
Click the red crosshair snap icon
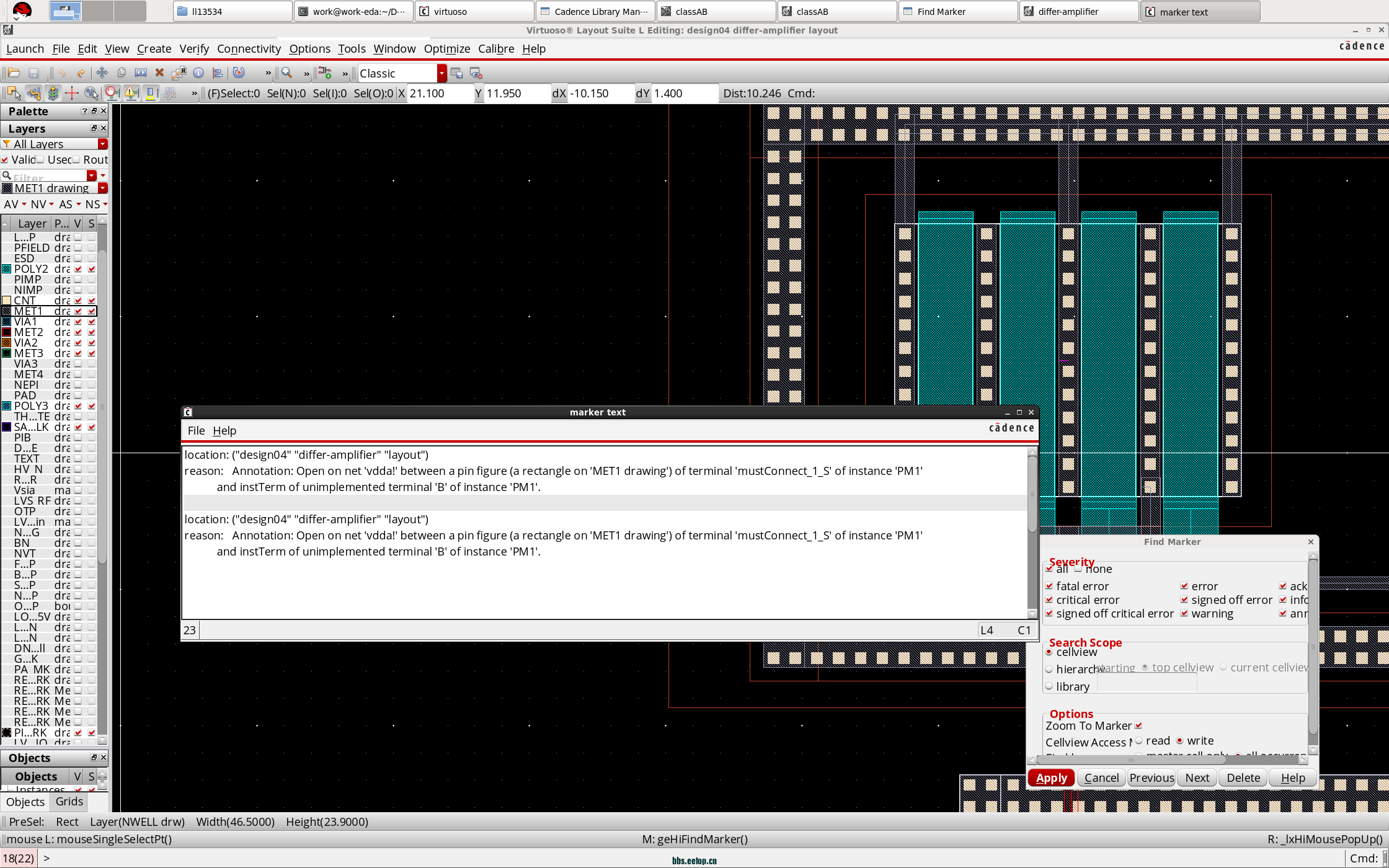coord(72,94)
